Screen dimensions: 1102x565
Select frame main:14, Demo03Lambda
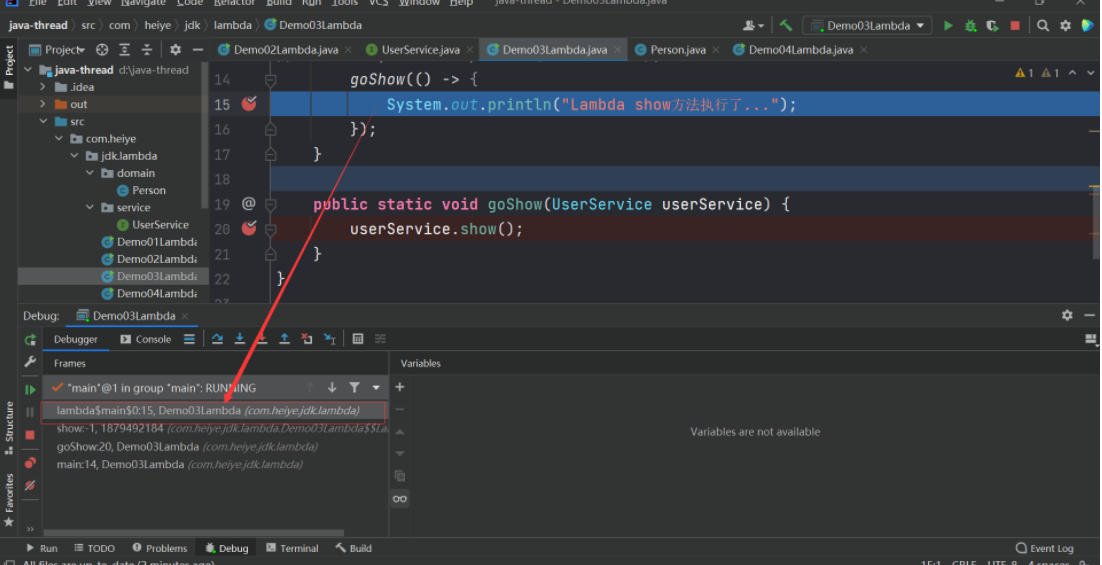pyautogui.click(x=215, y=465)
